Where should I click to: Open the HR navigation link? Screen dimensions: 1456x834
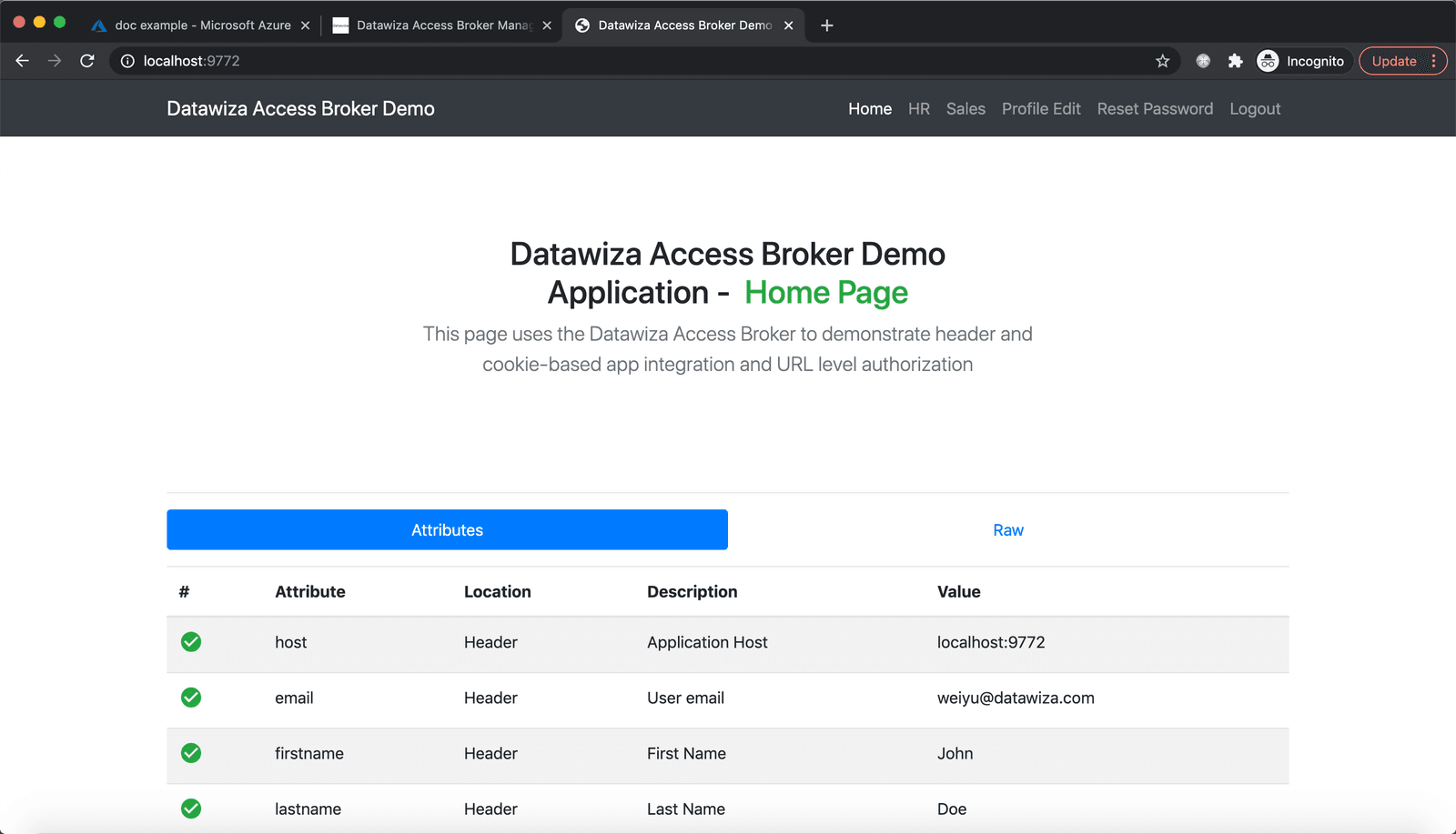click(919, 108)
